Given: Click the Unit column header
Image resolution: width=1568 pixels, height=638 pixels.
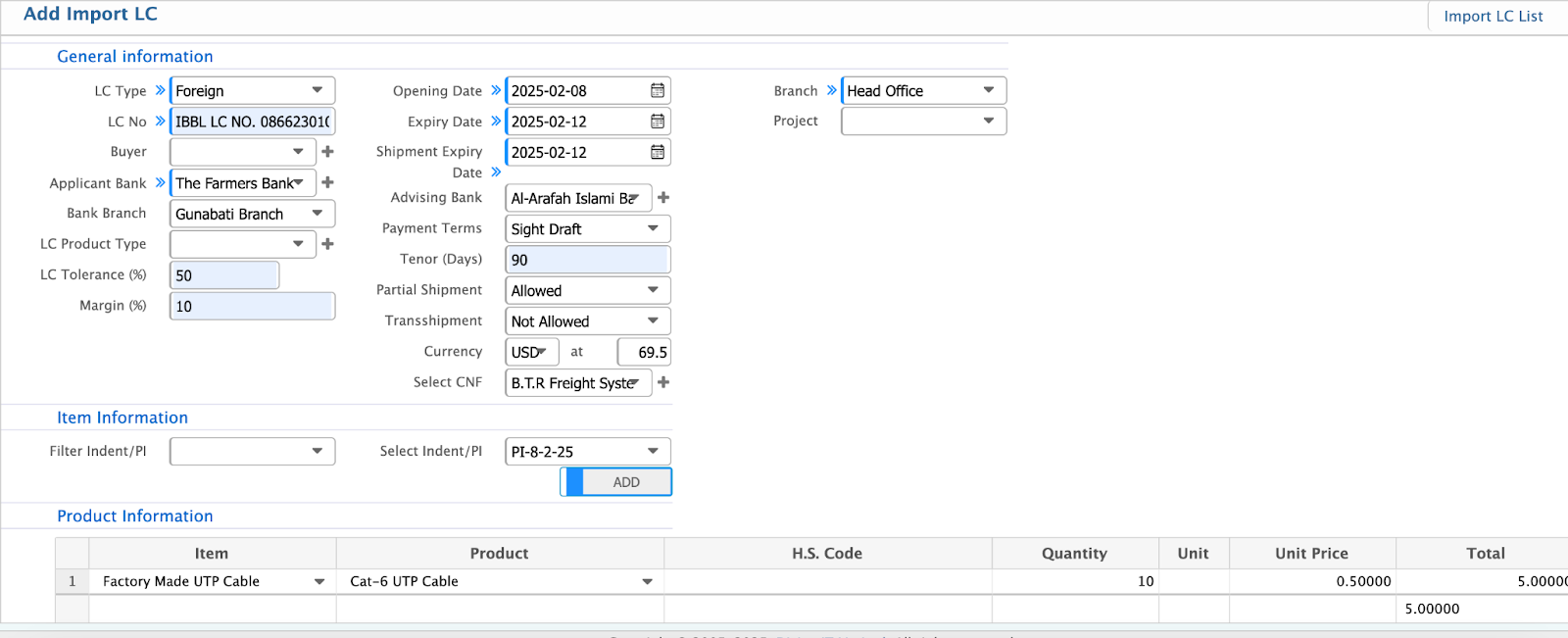Looking at the screenshot, I should point(1194,553).
